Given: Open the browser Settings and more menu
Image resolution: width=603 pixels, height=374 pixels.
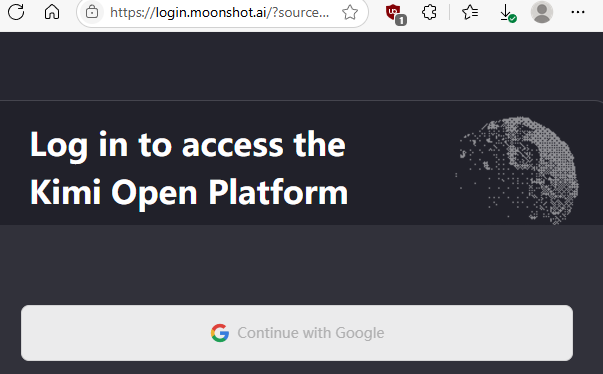Looking at the screenshot, I should [x=578, y=12].
